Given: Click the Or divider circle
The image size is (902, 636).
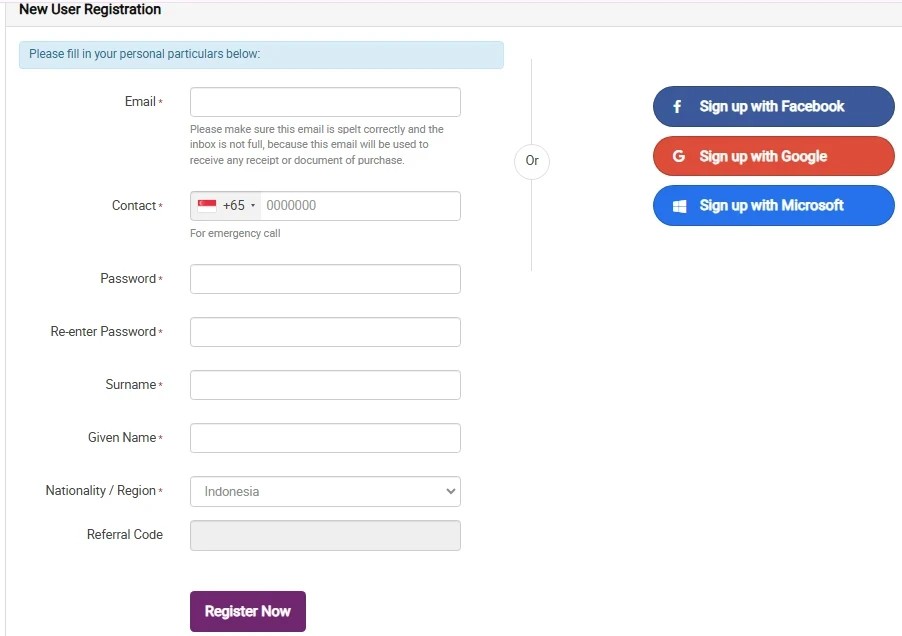Looking at the screenshot, I should pyautogui.click(x=532, y=161).
